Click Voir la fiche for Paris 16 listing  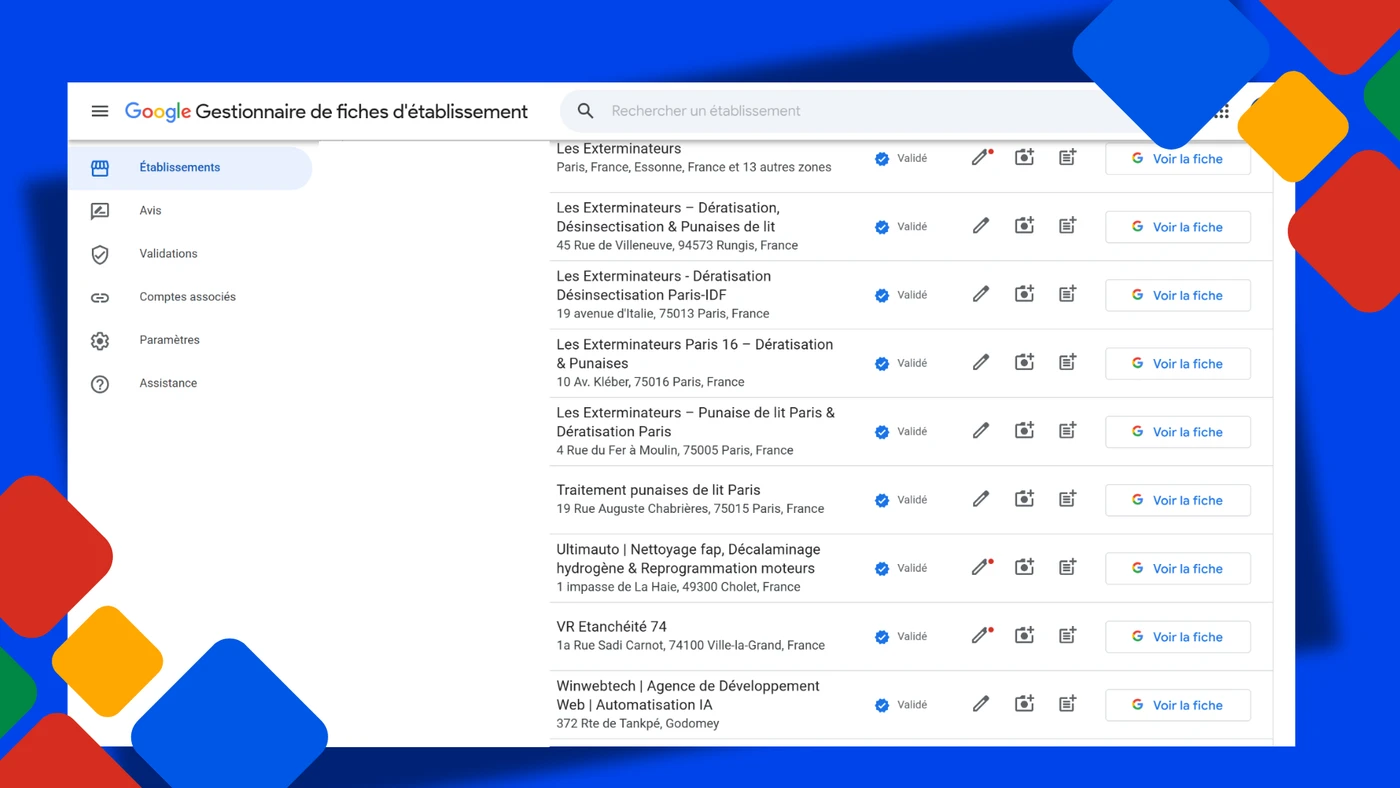pyautogui.click(x=1178, y=363)
